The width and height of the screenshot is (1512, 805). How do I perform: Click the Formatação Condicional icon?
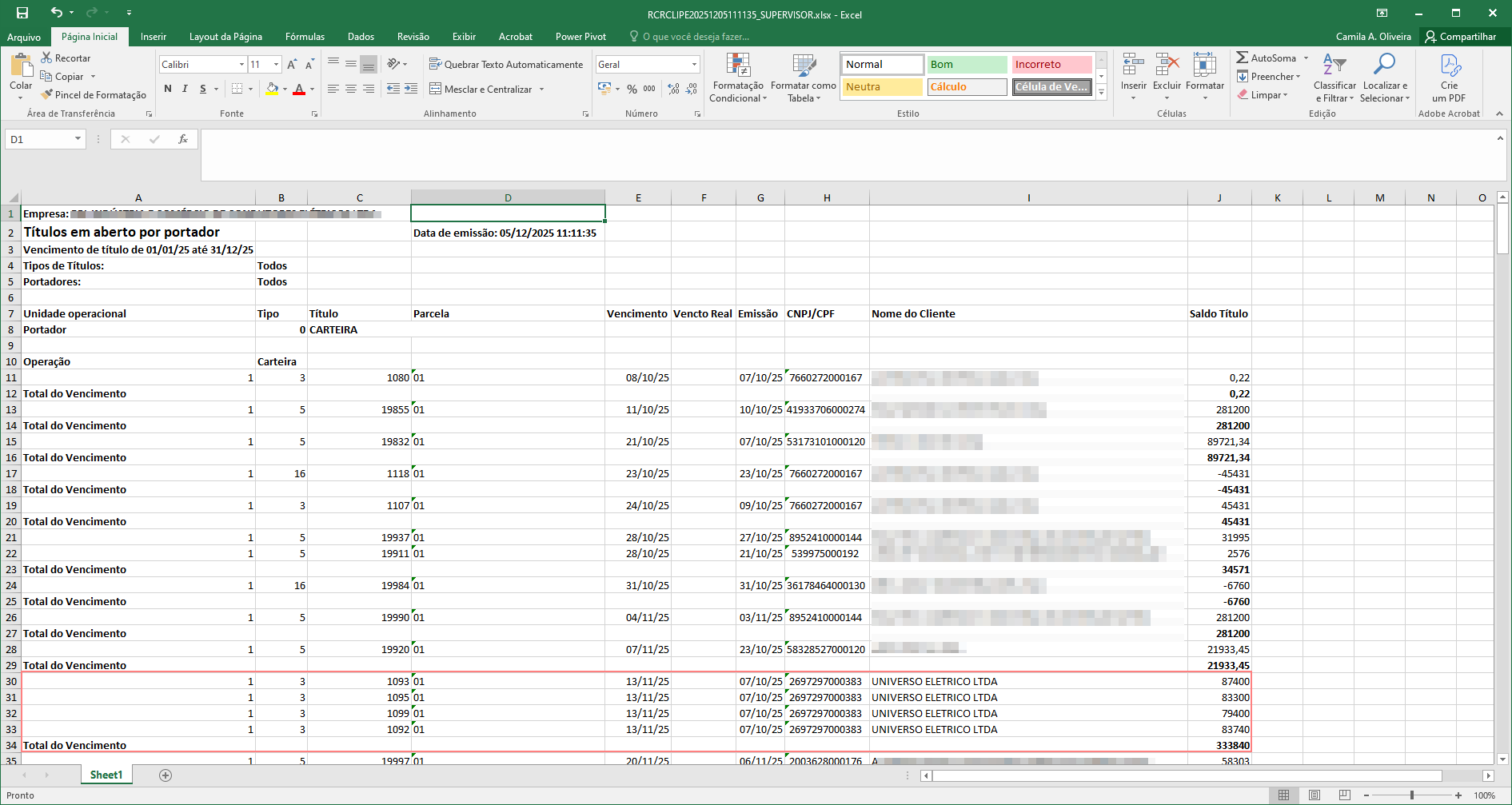tap(738, 66)
